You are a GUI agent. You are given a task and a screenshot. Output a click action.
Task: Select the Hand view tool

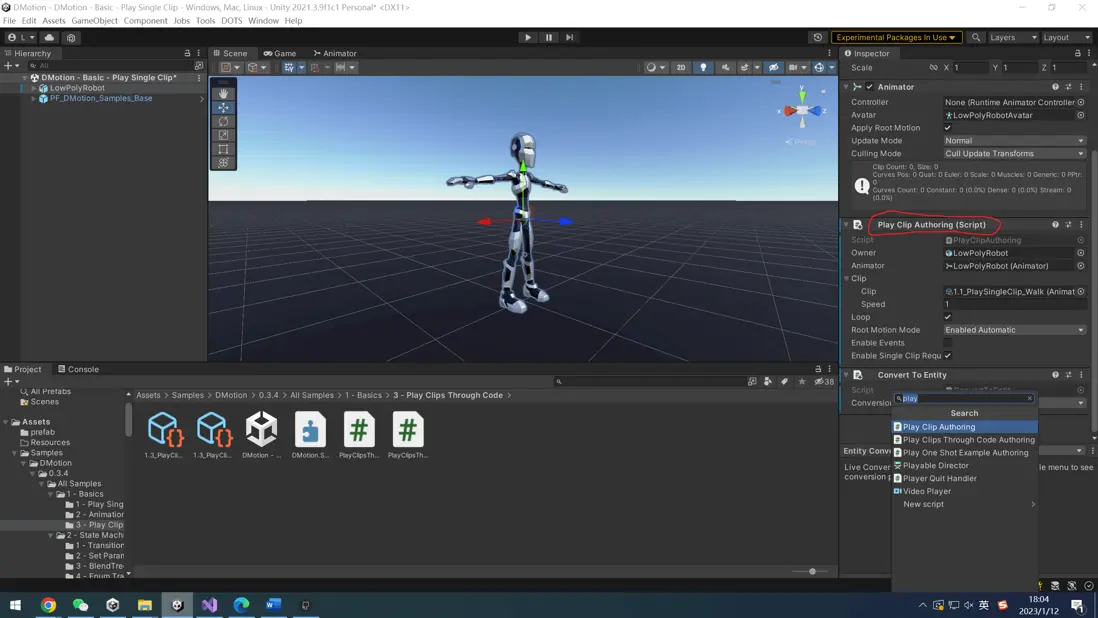pyautogui.click(x=223, y=93)
